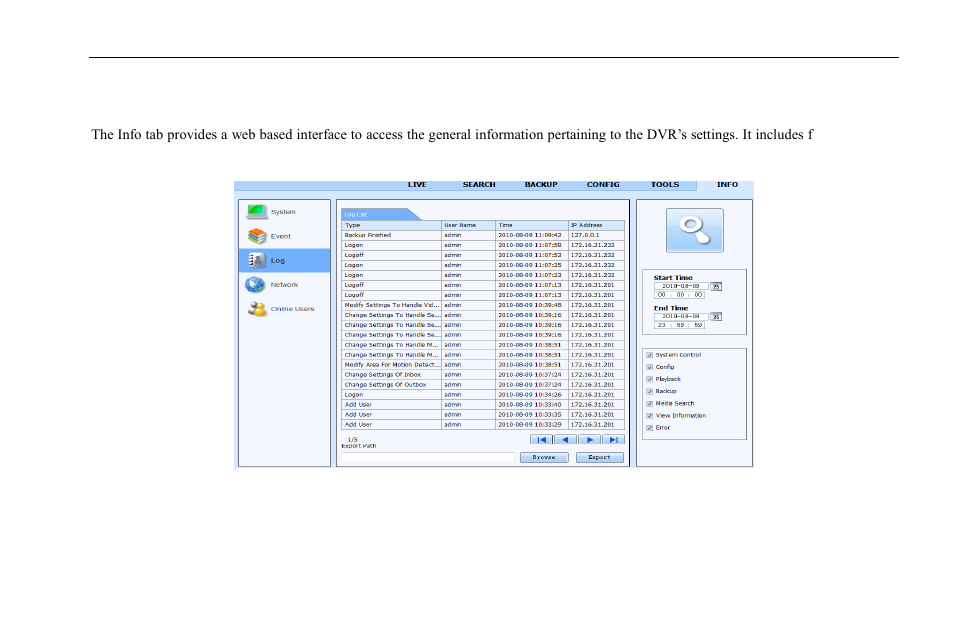This screenshot has width=954, height=636.
Task: Toggle the Error log filter checkbox
Action: pyautogui.click(x=650, y=428)
